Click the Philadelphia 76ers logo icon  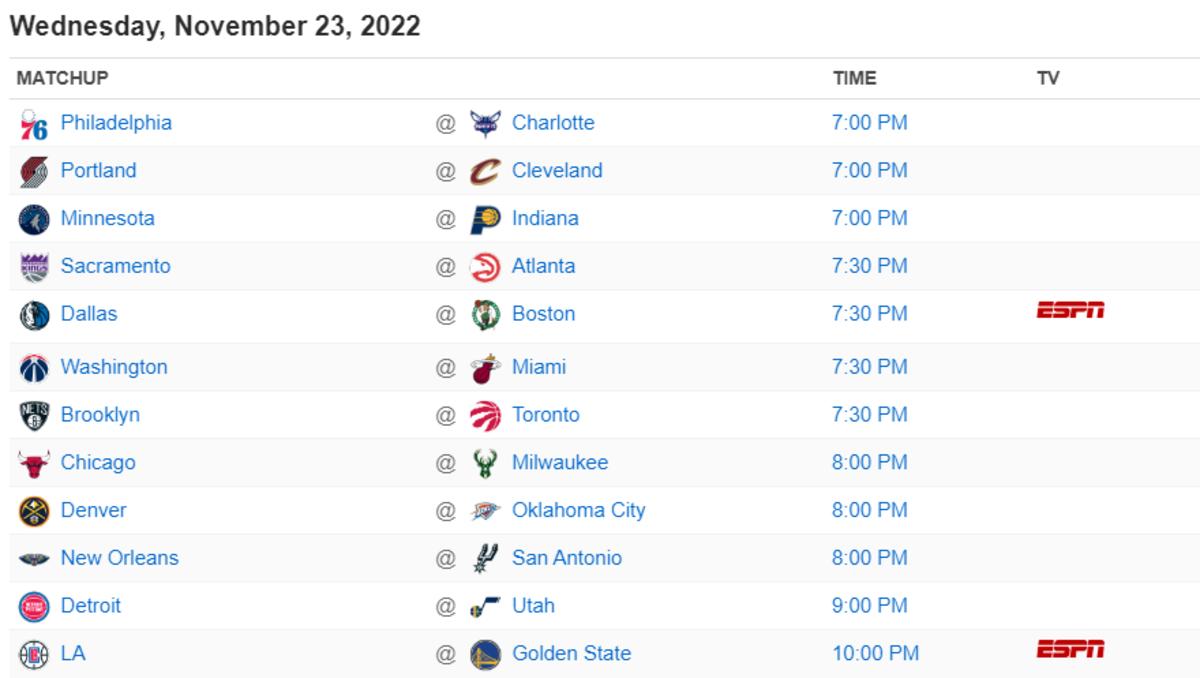34,125
